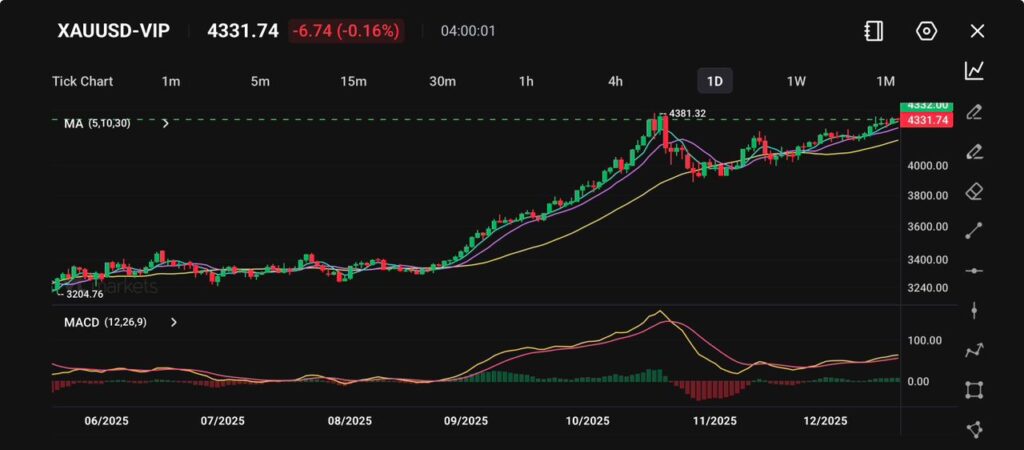The image size is (1024, 450).
Task: Click the chart indicators line-graph icon
Action: [974, 71]
